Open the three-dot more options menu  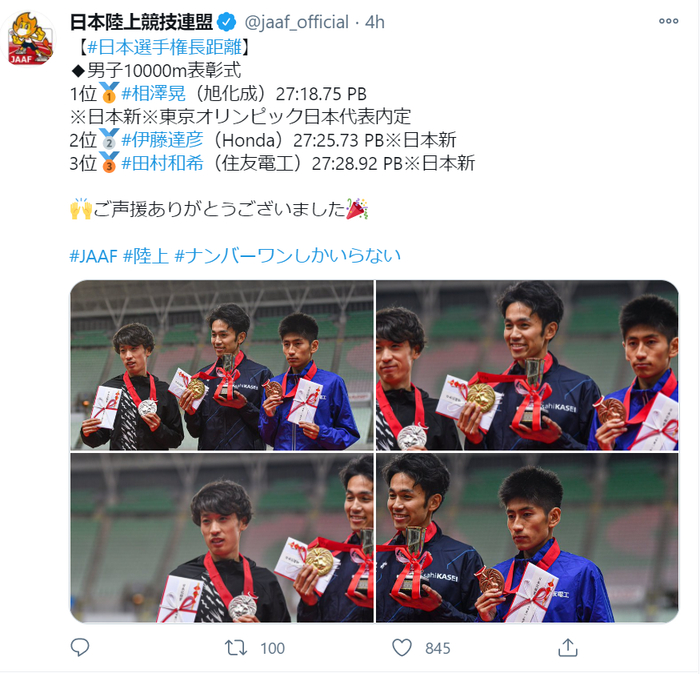point(668,21)
